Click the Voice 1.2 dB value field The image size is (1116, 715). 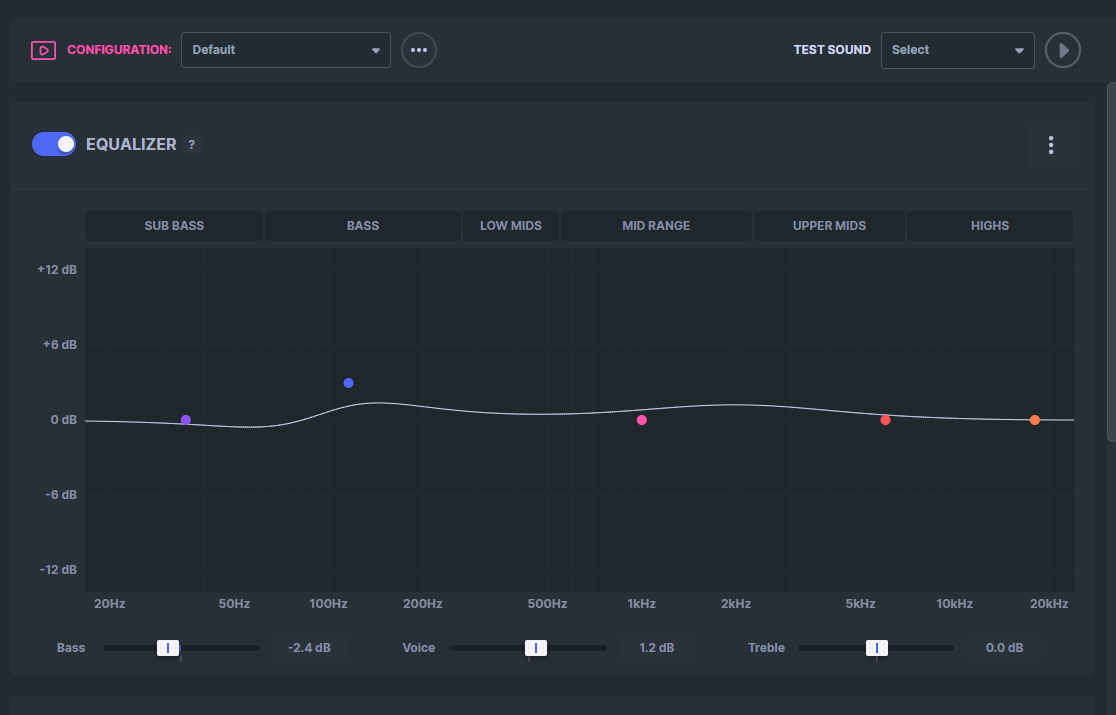click(x=656, y=647)
